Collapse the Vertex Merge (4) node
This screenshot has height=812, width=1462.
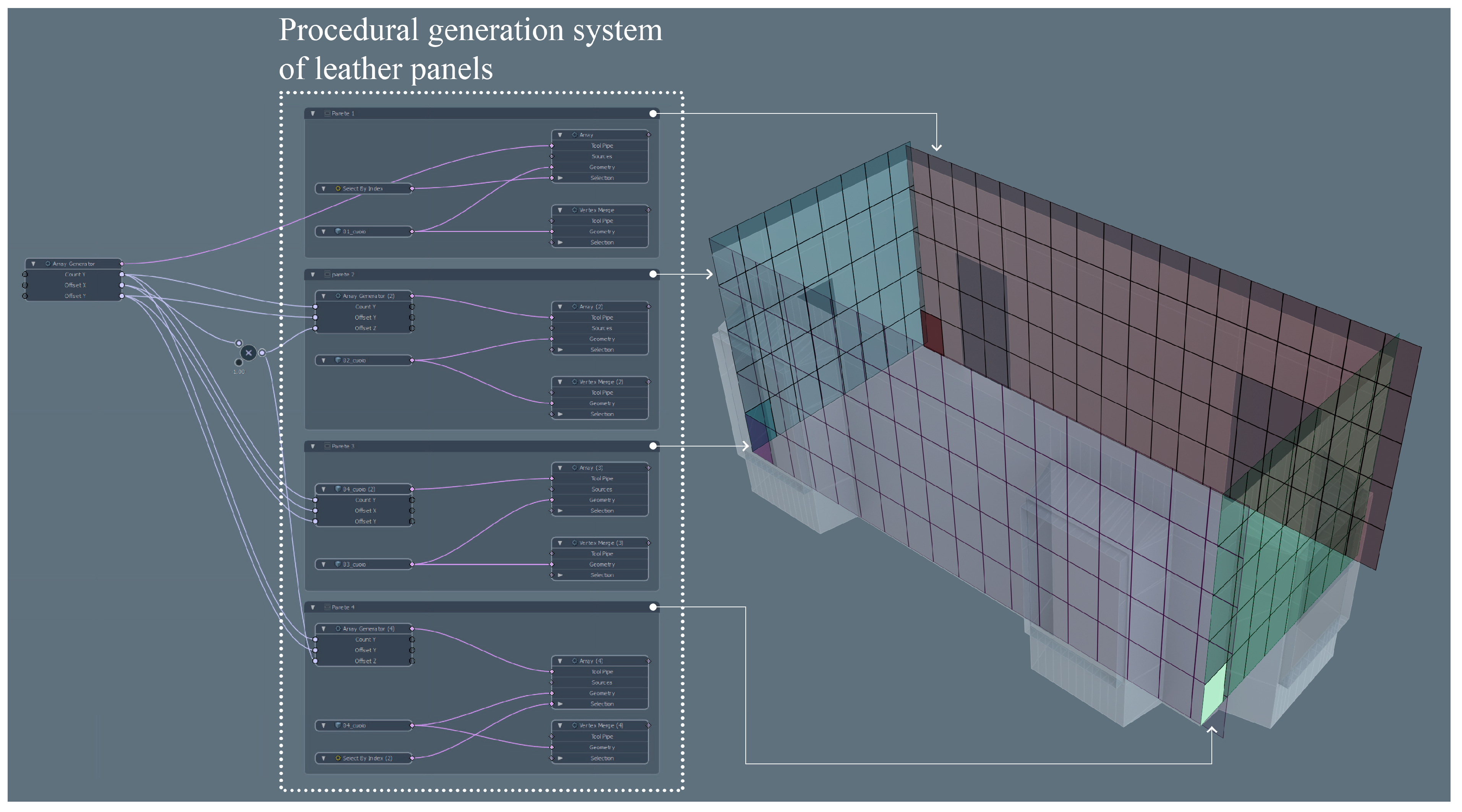tap(560, 726)
